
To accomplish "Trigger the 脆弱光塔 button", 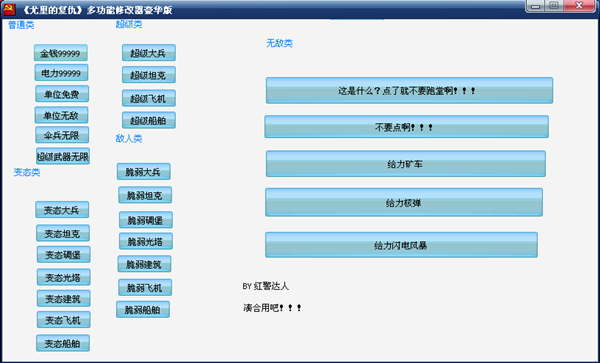I will [146, 241].
